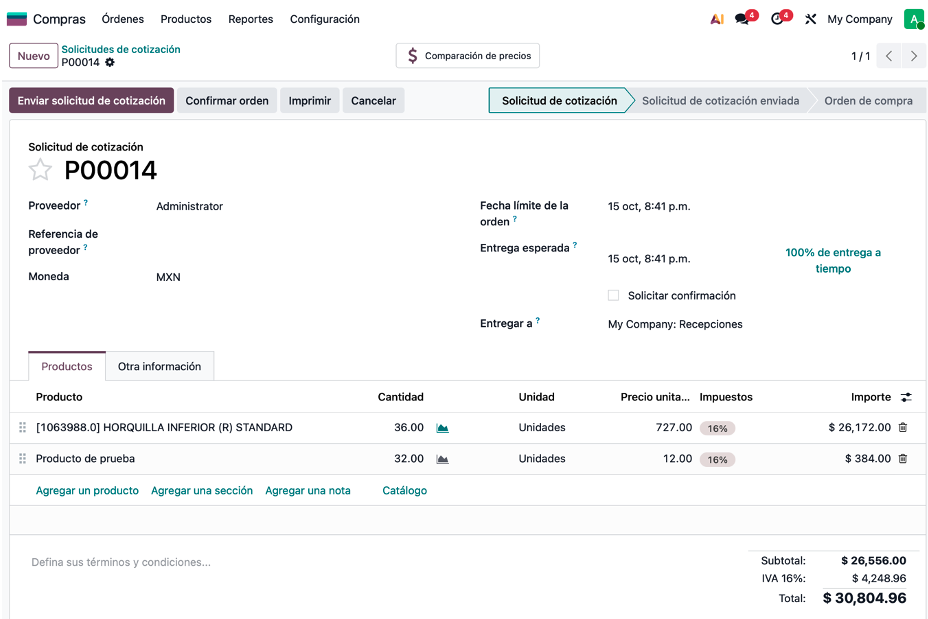Open optional columns settings in product table
The image size is (928, 619).
click(x=906, y=397)
